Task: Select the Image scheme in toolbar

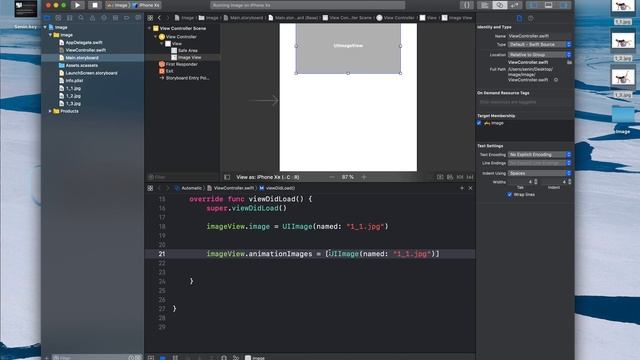Action: pos(118,5)
